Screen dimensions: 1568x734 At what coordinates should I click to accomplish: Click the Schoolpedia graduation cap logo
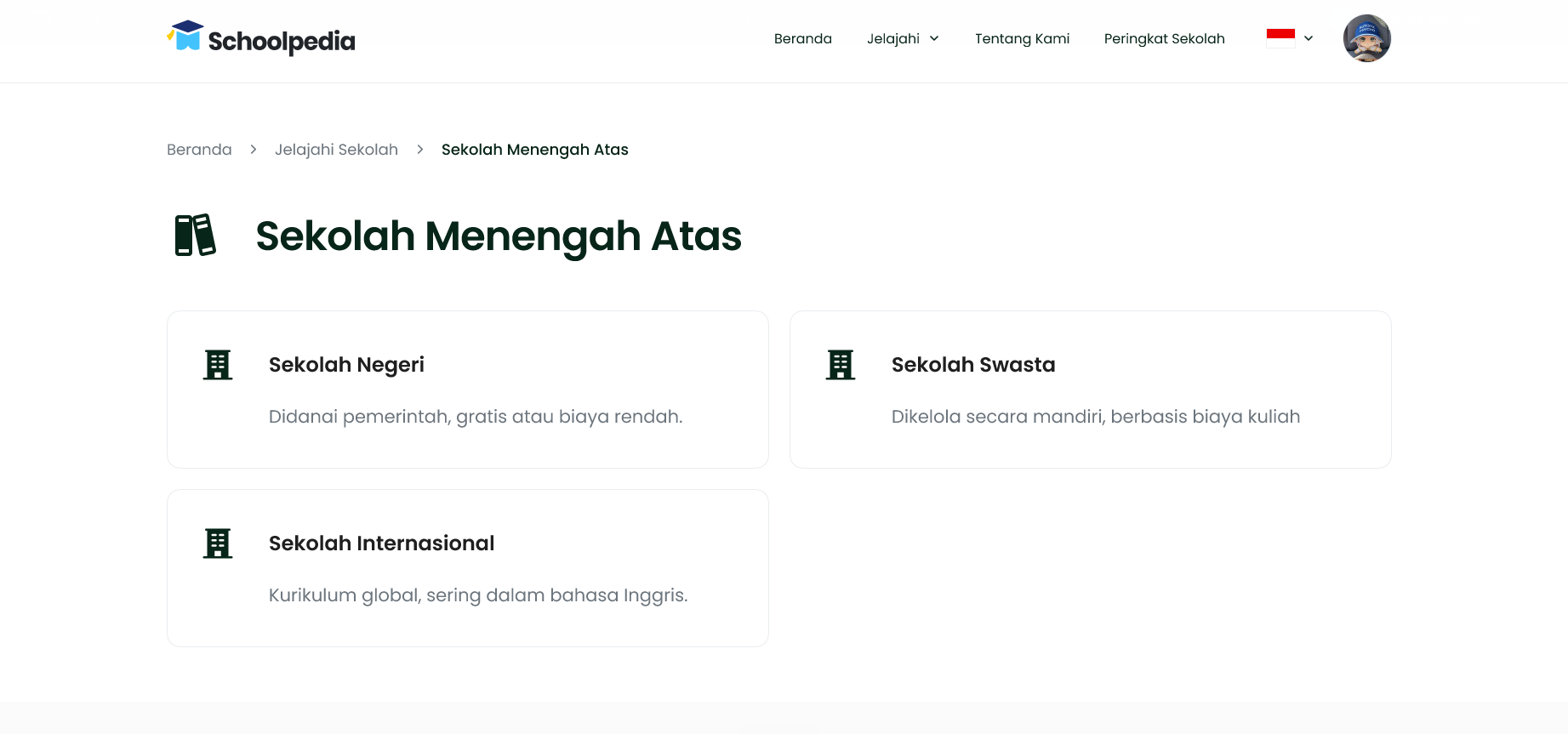185,36
